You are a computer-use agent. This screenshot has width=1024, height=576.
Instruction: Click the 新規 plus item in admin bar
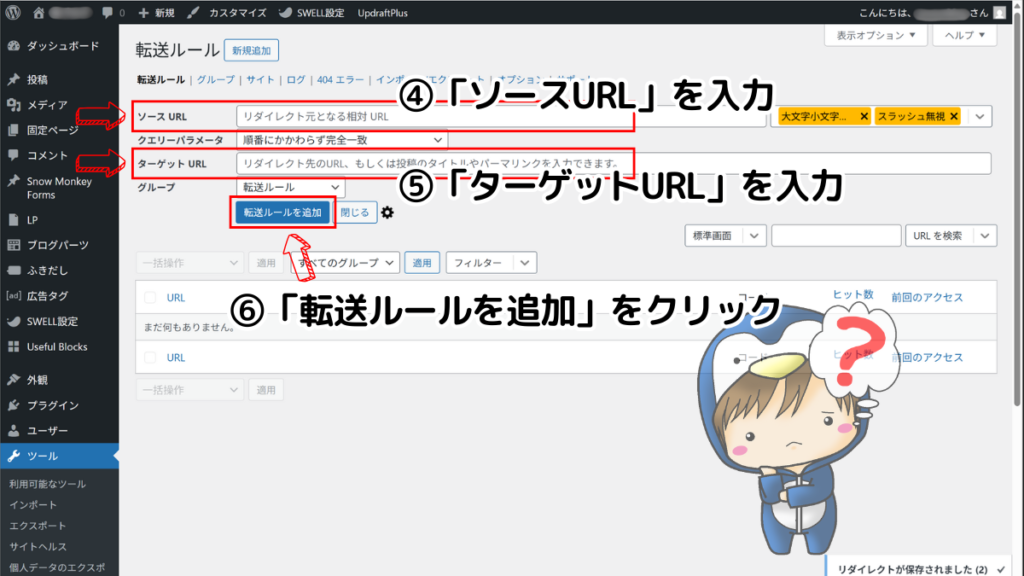click(157, 12)
